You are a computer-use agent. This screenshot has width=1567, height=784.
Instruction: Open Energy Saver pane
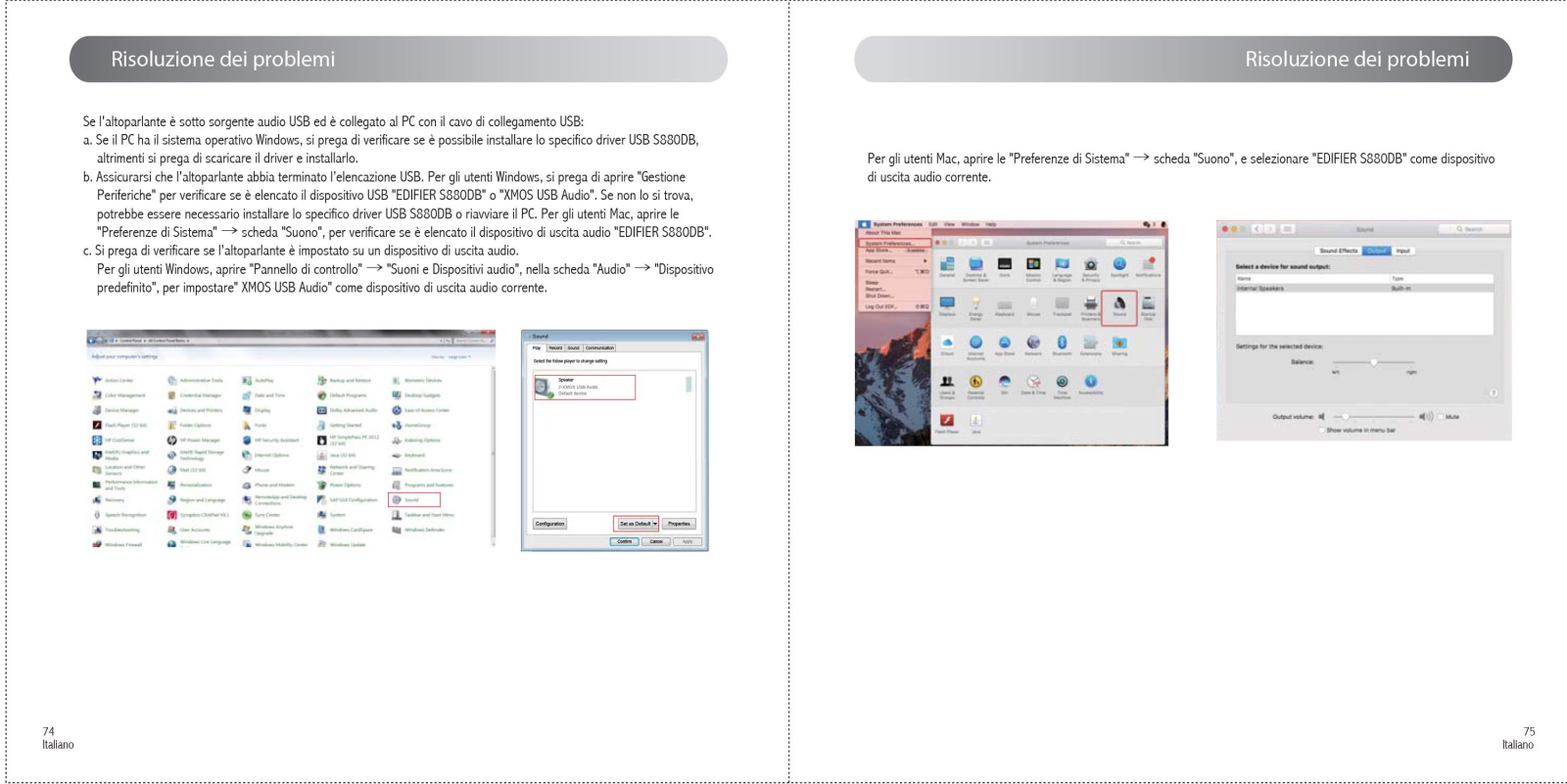[975, 308]
